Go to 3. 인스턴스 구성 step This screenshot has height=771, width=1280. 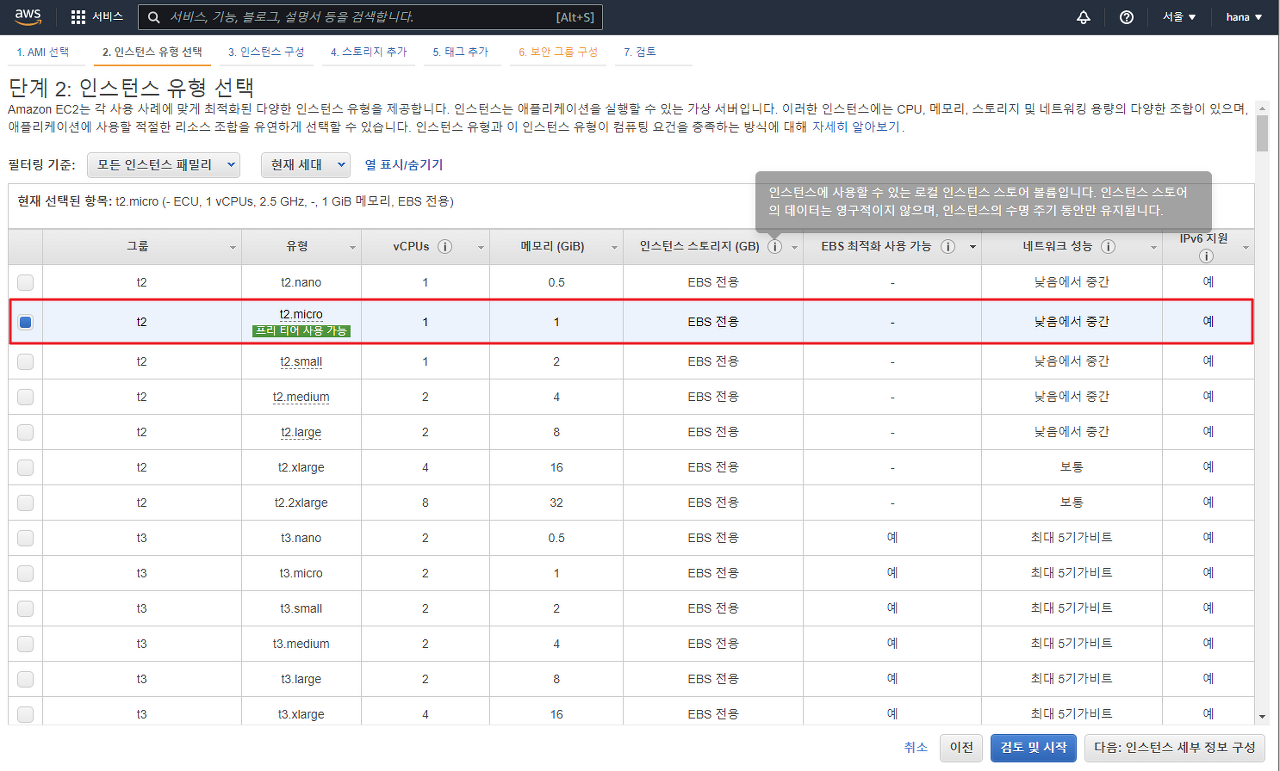(x=266, y=51)
